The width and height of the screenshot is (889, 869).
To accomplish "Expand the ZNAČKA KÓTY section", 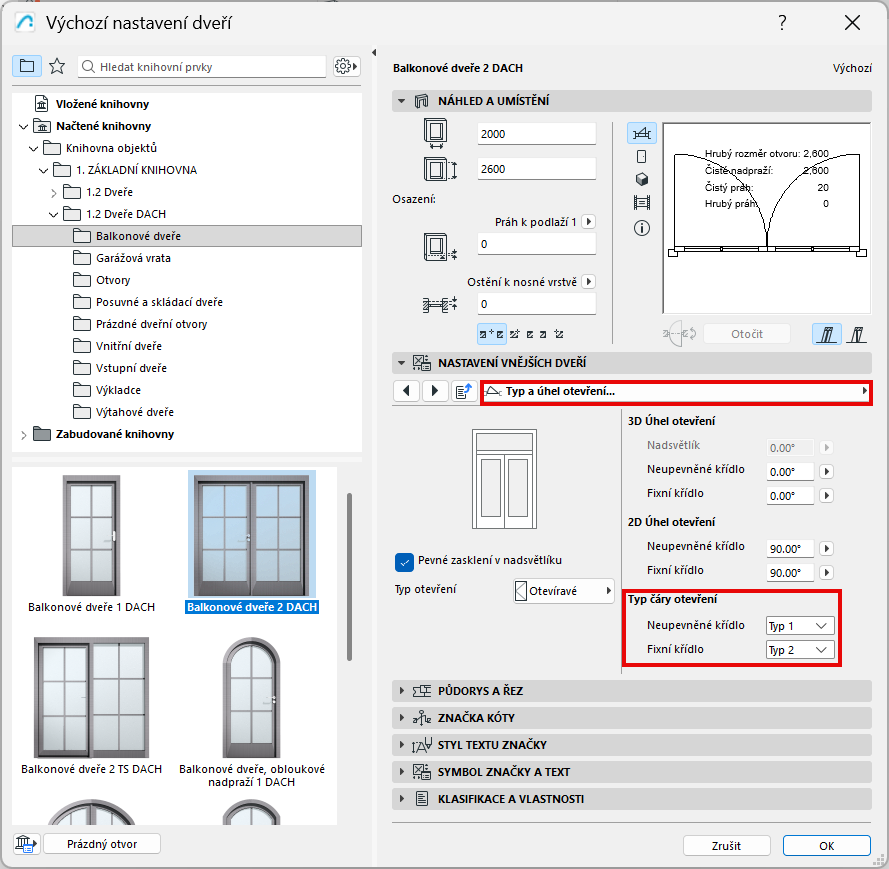I will pos(401,718).
